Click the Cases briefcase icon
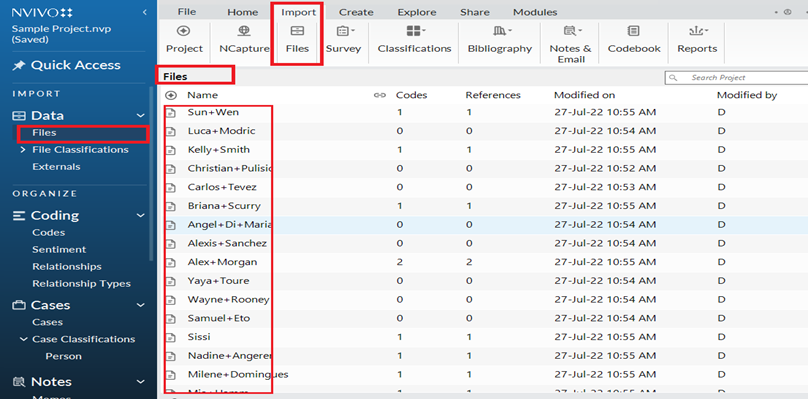This screenshot has height=399, width=808. point(19,305)
